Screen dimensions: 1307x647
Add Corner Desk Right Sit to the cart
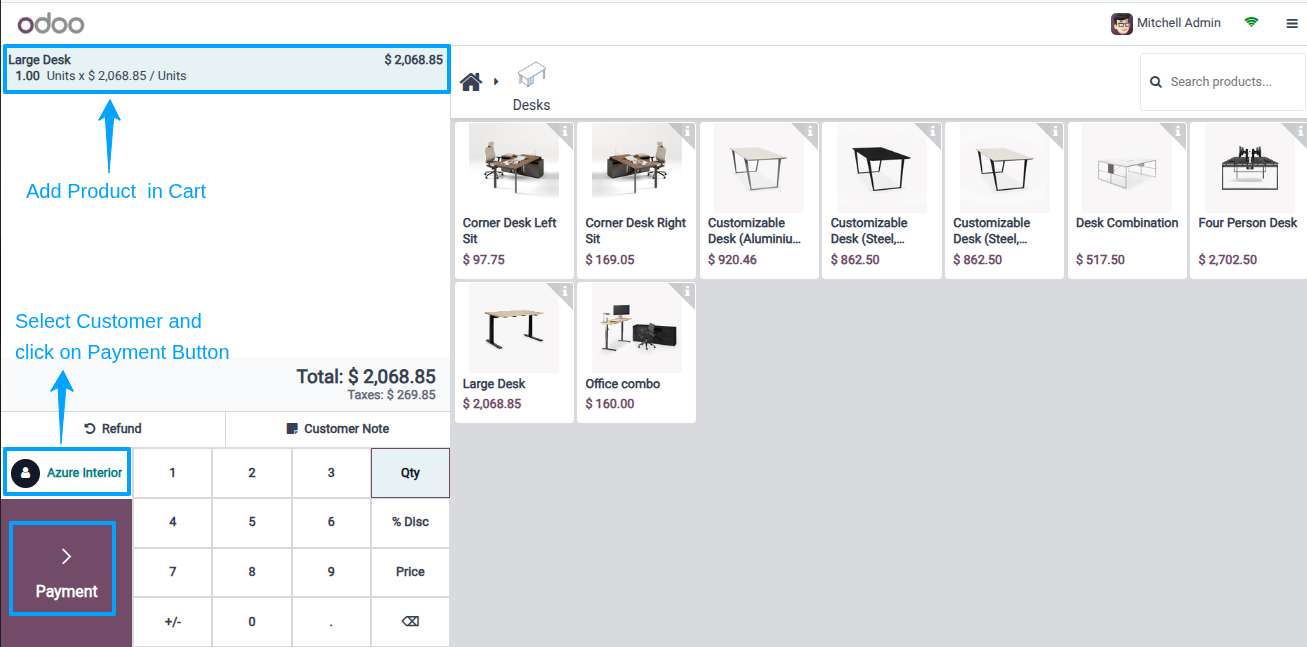pyautogui.click(x=637, y=200)
